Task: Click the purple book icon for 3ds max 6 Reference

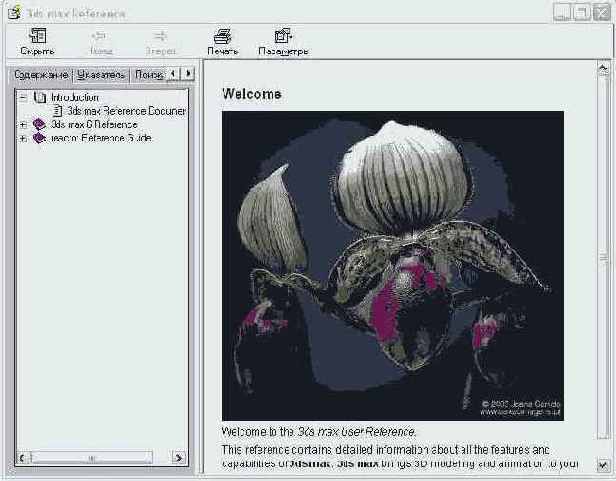Action: coord(39,125)
